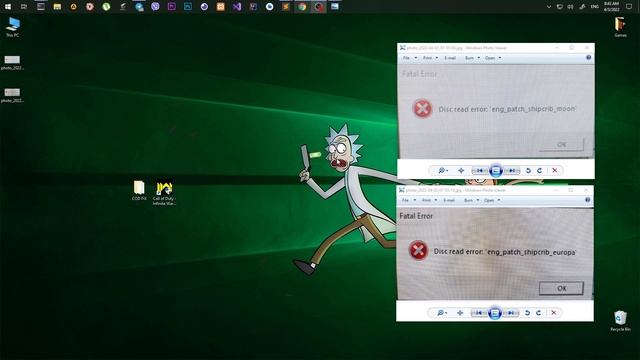Open Visual Studio from taskbar
The image size is (640, 360).
coord(237,7)
